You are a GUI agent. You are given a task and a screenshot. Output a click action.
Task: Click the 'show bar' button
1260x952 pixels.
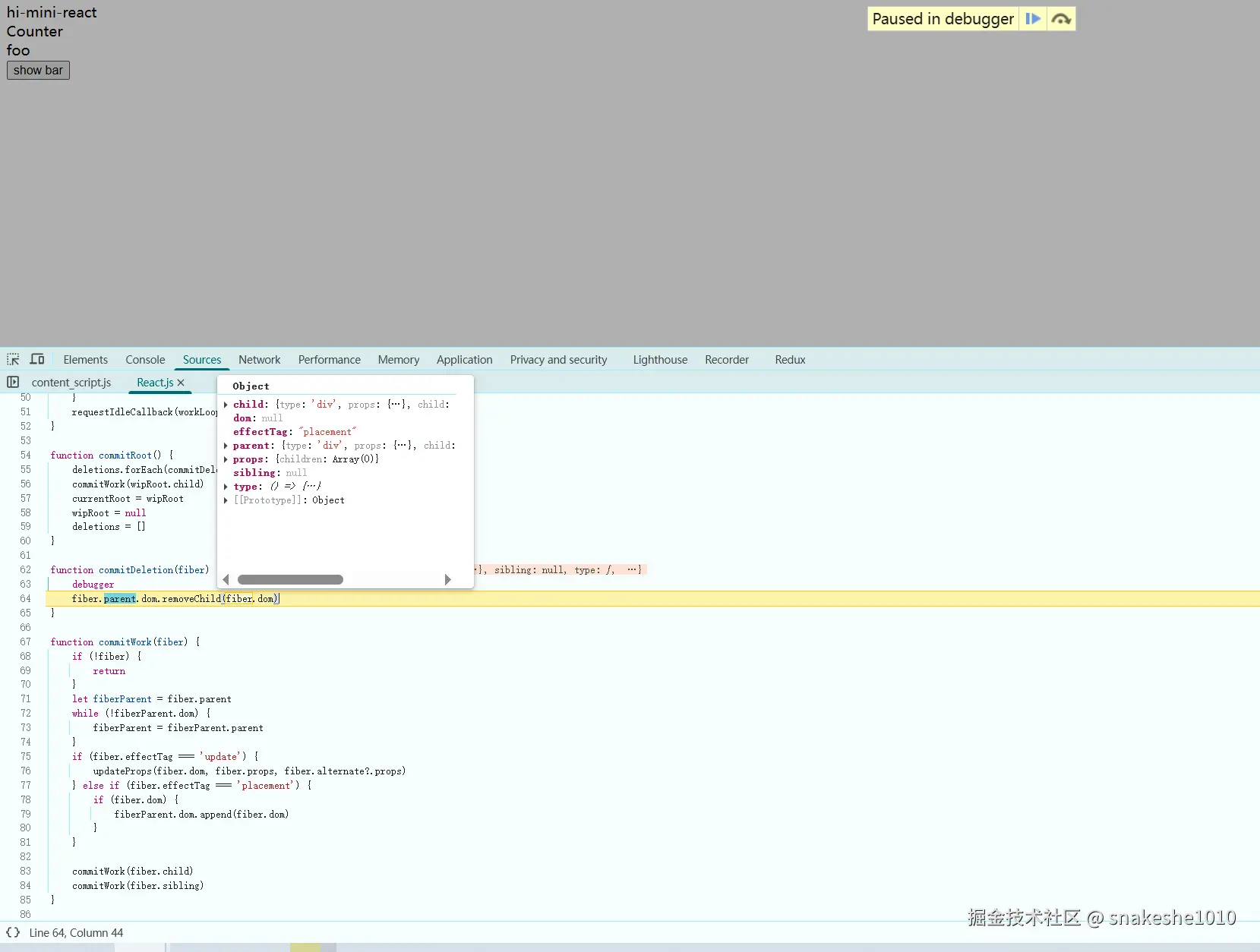tap(38, 71)
